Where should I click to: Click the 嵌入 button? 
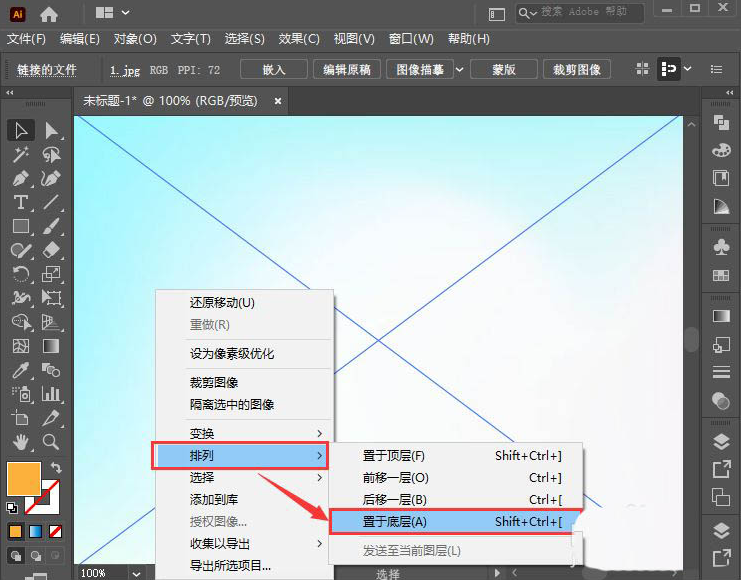point(274,69)
